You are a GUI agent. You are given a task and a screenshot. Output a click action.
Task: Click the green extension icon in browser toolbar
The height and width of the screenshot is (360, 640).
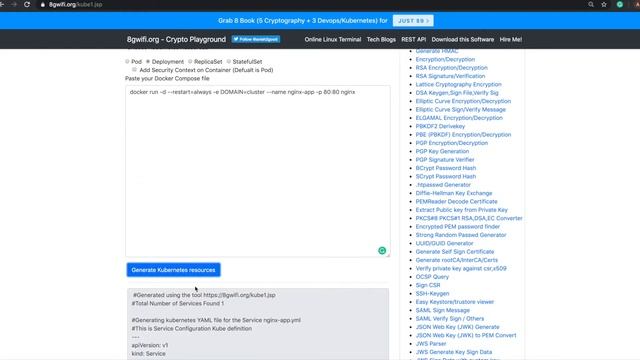pyautogui.click(x=620, y=4)
